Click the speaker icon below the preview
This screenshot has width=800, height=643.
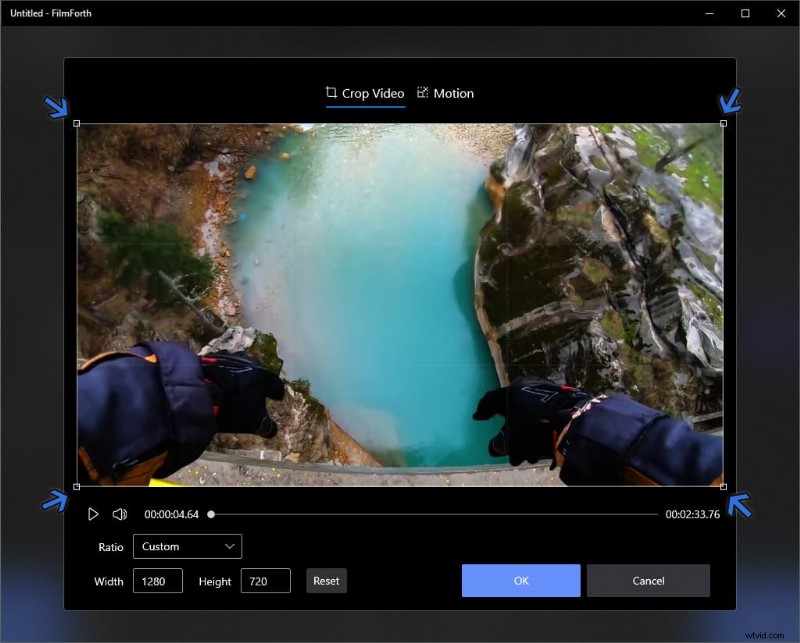click(120, 513)
